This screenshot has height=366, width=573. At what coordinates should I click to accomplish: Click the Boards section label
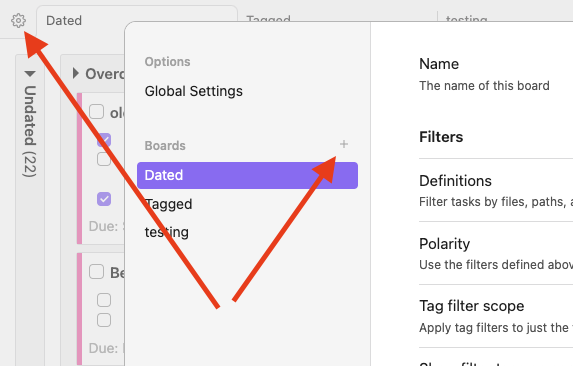click(165, 146)
